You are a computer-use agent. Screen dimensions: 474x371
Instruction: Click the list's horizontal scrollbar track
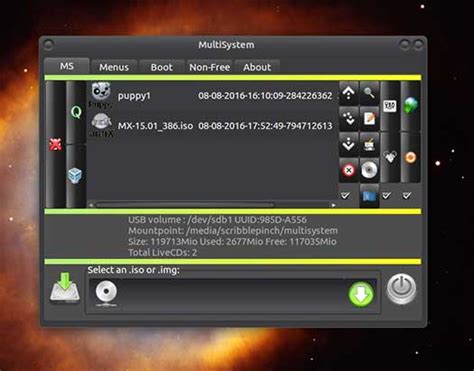point(212,205)
